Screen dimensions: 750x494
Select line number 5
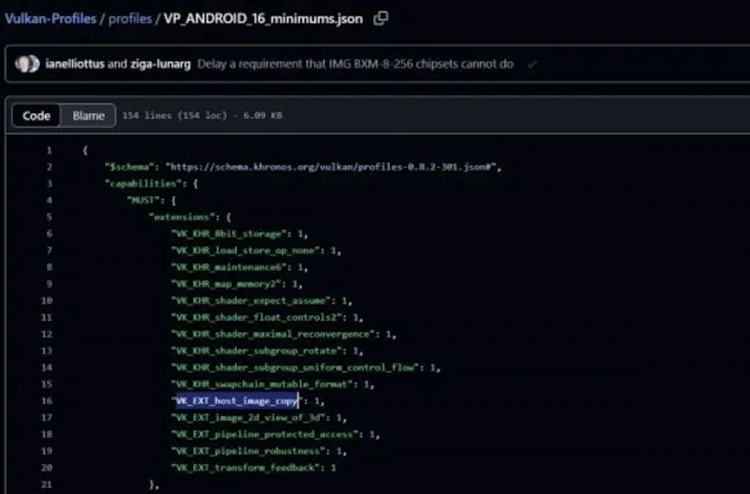[49, 217]
